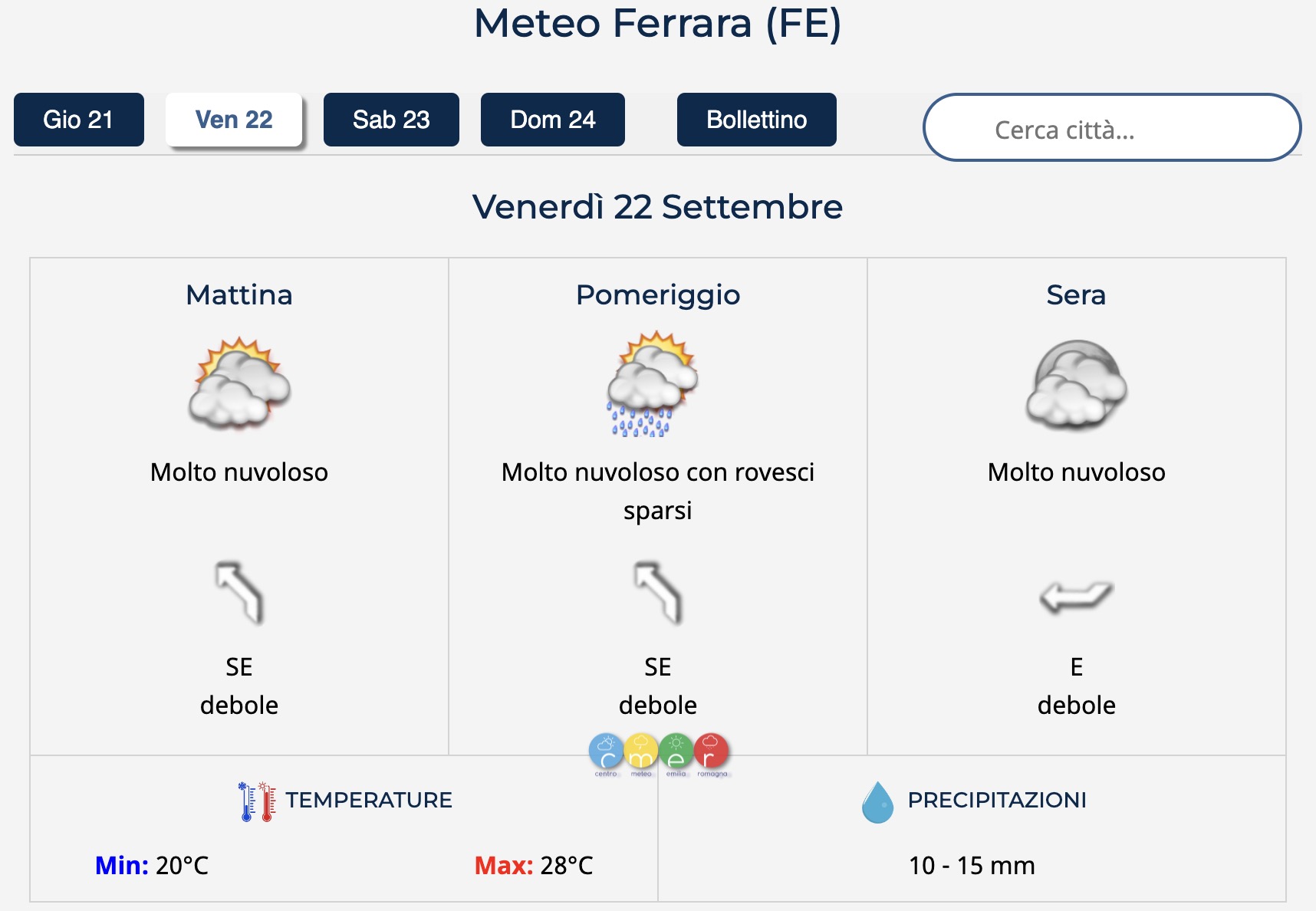
Task: Click the evening cloudy moon icon
Action: tap(1077, 384)
